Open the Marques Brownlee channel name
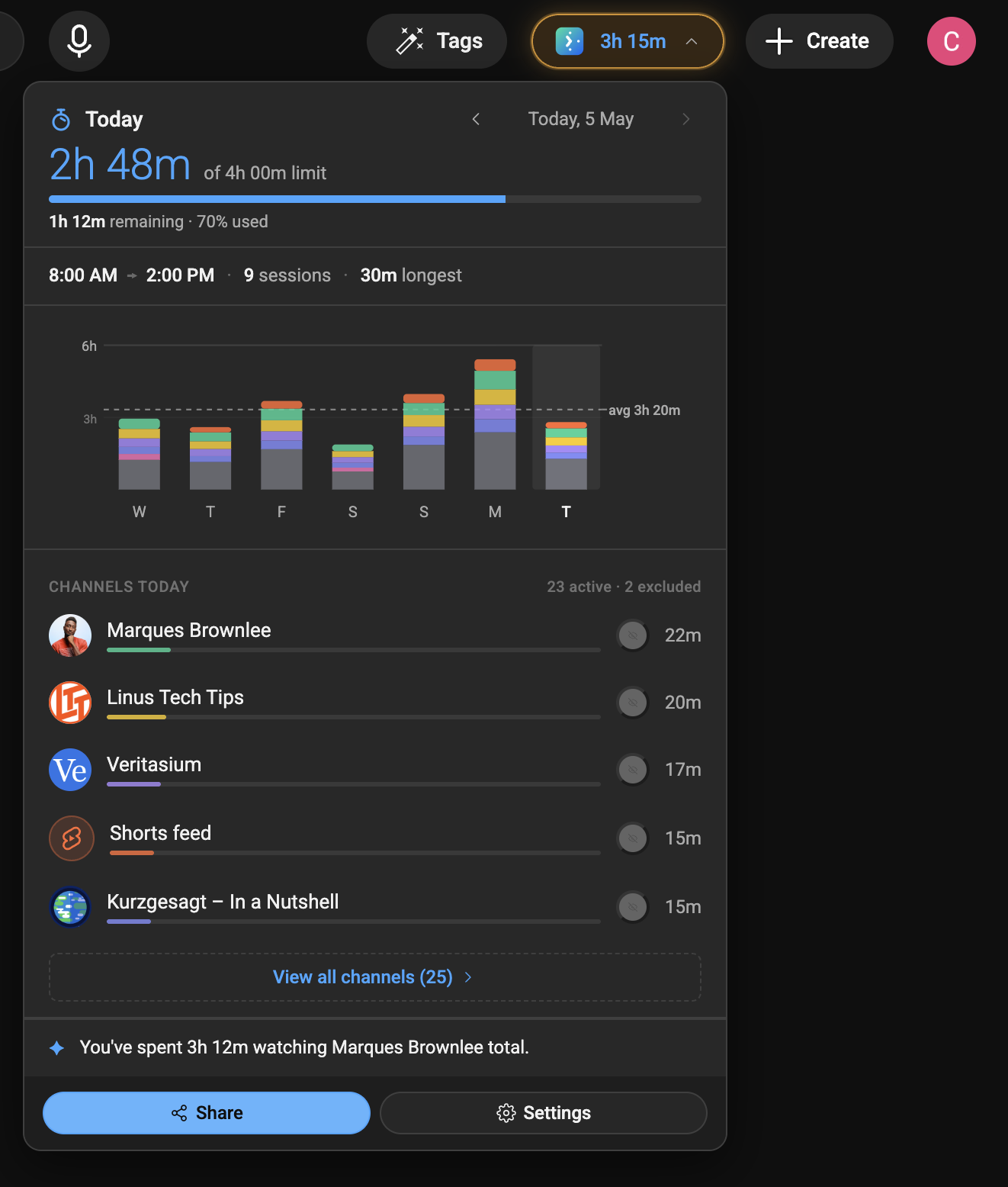Screen dimensions: 1008x1187 pos(189,630)
